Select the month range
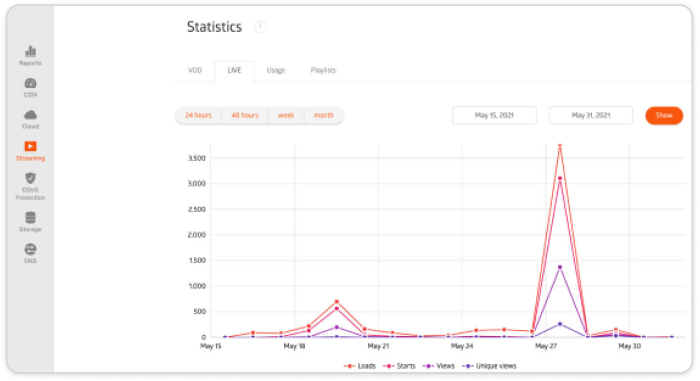 tap(324, 115)
